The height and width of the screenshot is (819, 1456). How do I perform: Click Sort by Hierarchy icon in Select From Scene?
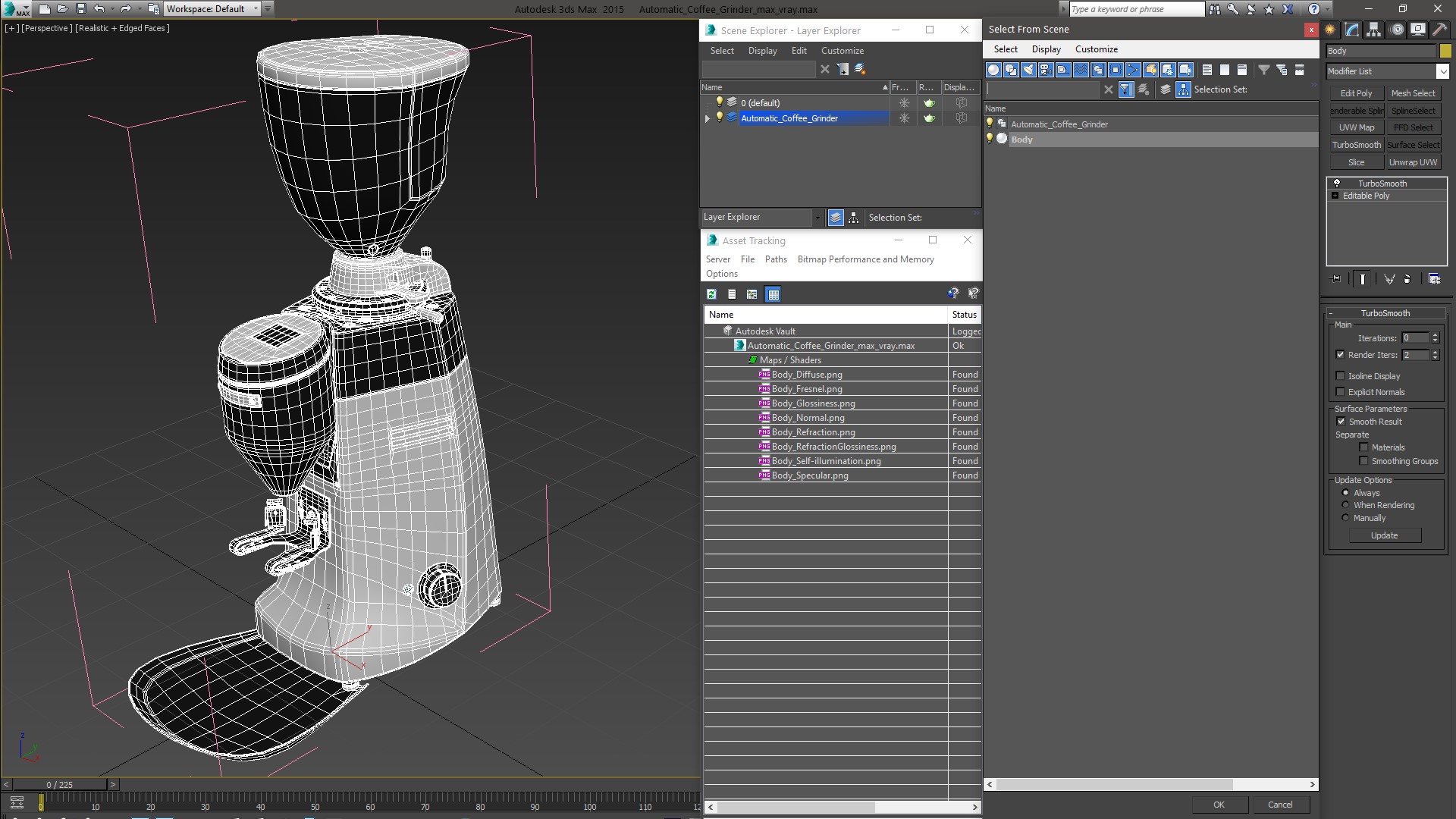click(1183, 89)
